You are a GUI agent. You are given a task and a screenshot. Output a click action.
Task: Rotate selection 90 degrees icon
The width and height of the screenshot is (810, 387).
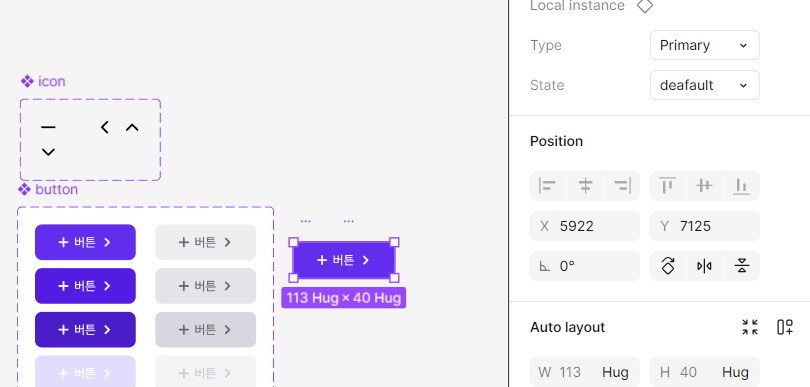pos(668,266)
